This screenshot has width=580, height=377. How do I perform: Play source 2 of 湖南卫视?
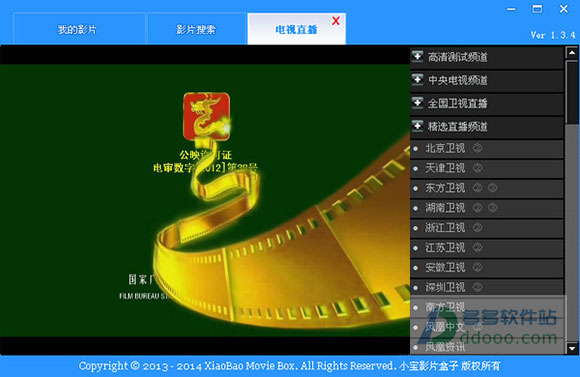coord(478,208)
